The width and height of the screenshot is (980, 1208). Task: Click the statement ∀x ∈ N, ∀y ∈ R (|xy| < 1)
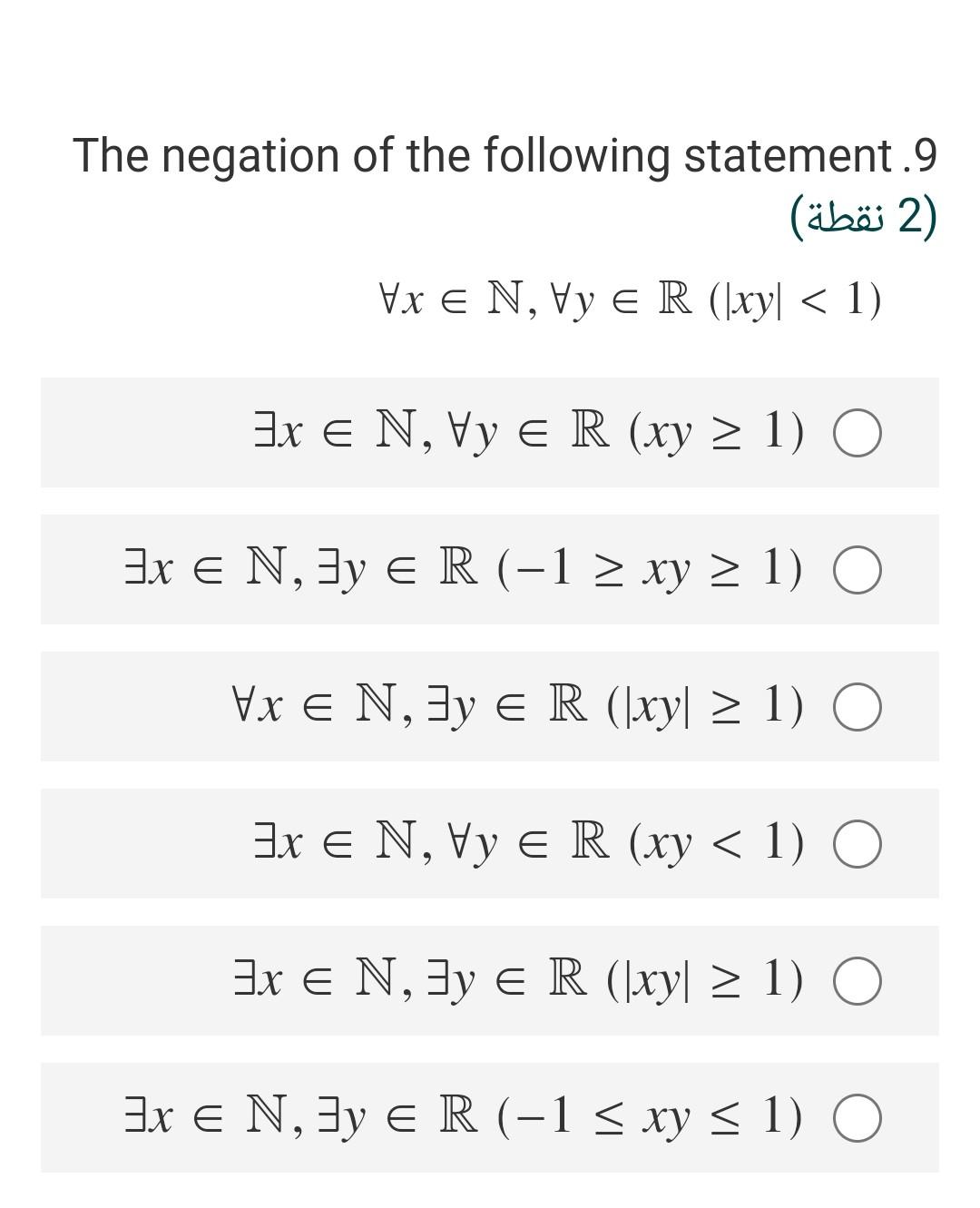click(x=626, y=300)
